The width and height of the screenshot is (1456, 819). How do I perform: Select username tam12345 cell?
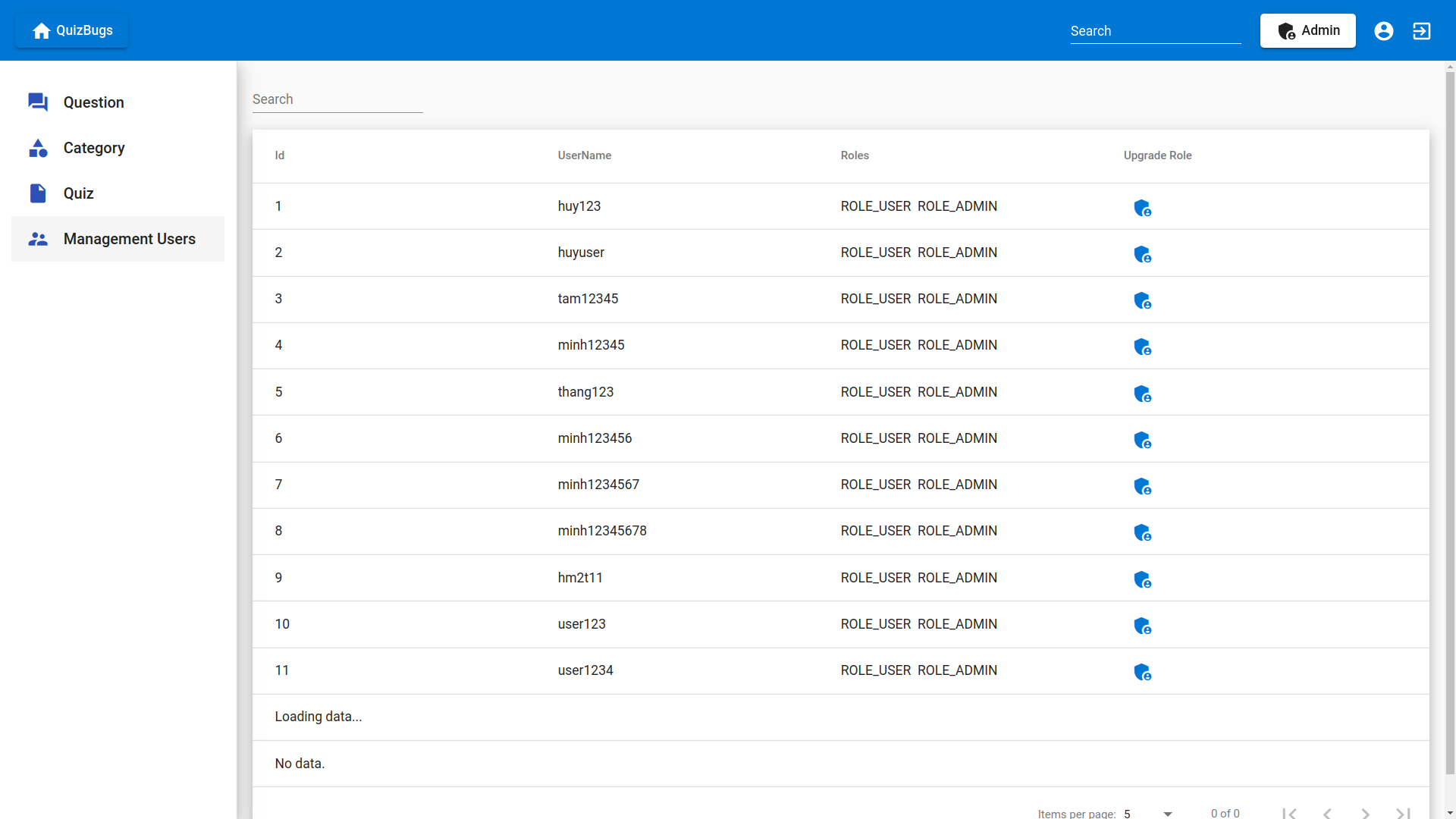588,299
